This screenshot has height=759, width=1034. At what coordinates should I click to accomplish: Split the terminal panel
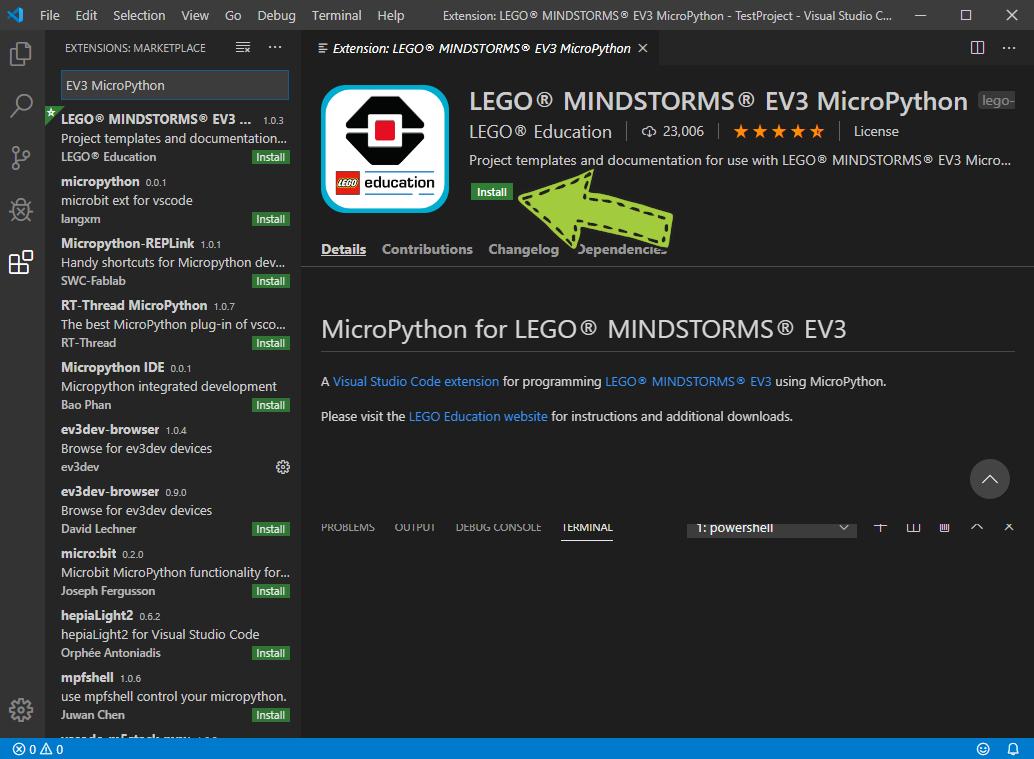913,527
